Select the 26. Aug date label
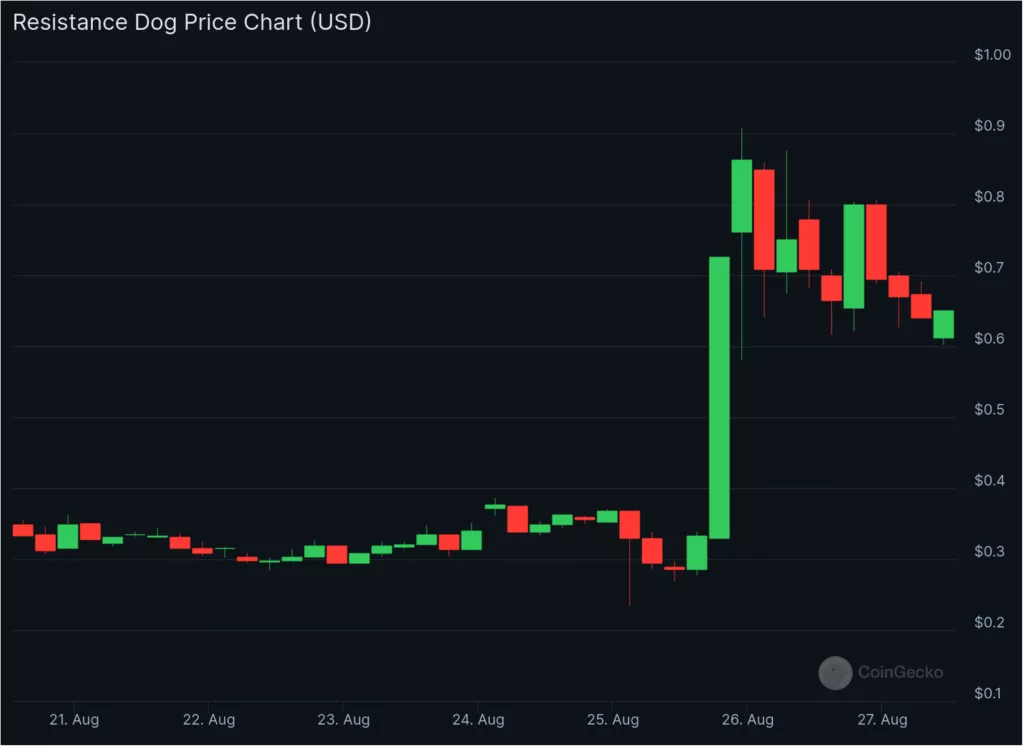 [748, 719]
